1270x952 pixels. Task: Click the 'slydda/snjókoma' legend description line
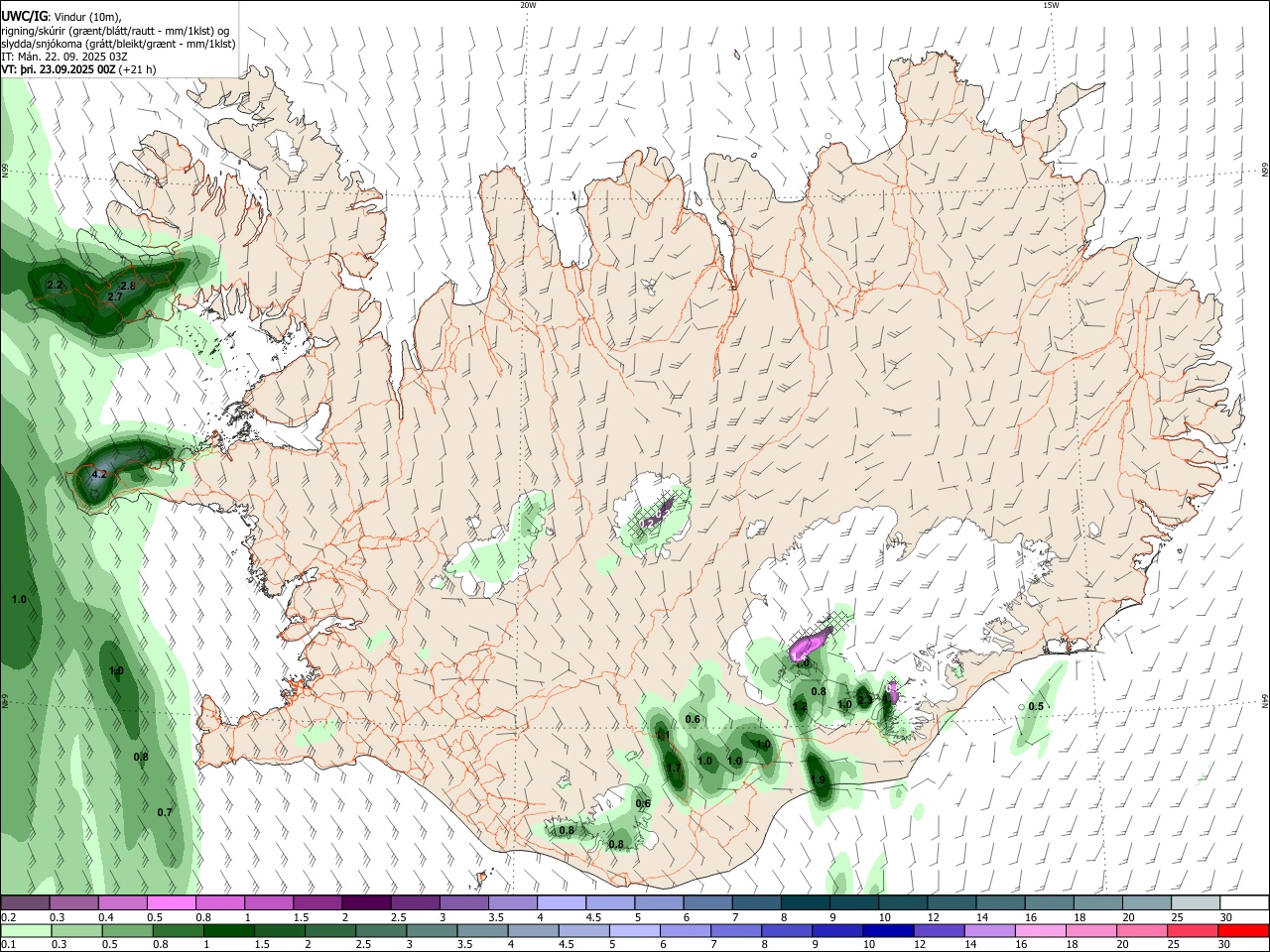point(118,44)
